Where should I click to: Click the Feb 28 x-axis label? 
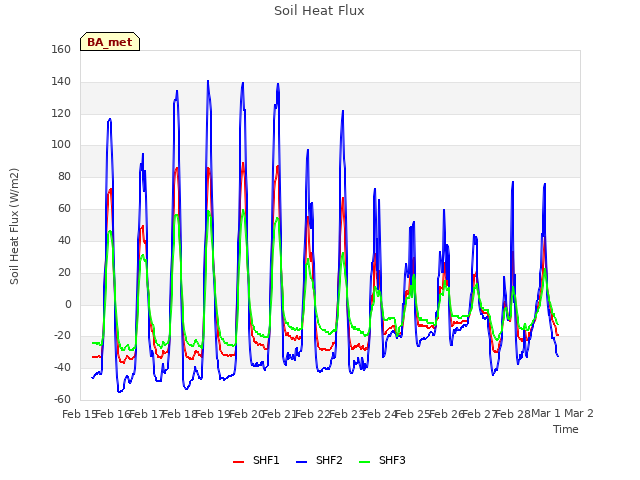[513, 414]
